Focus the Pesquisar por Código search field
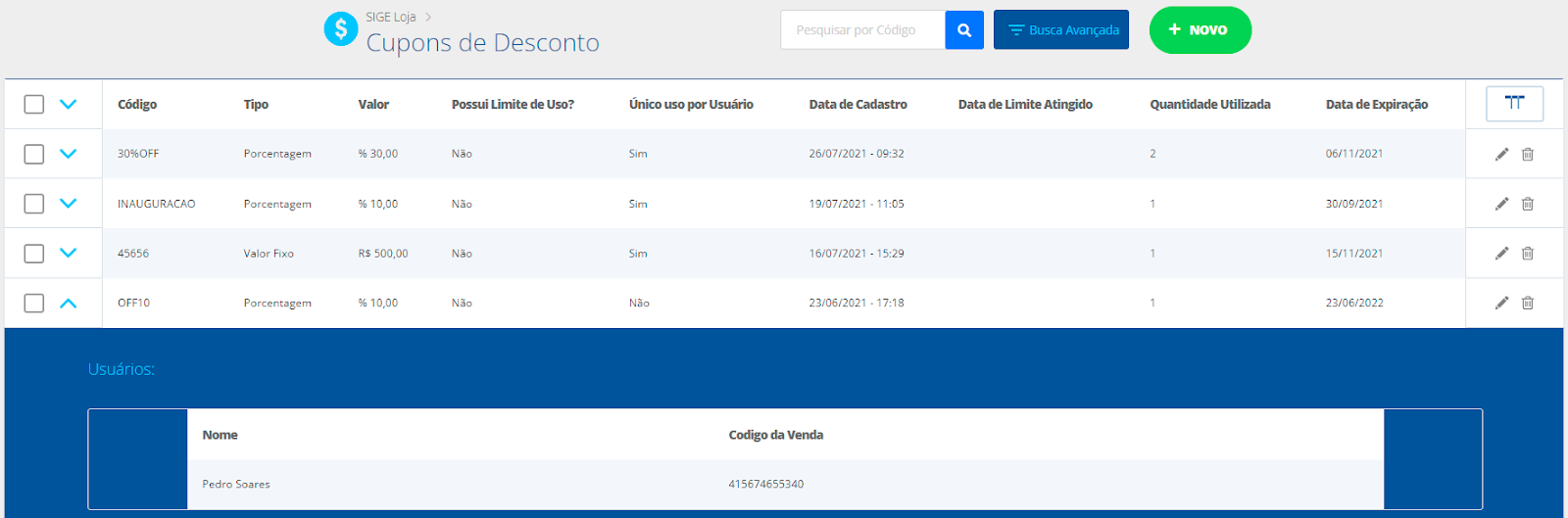The width and height of the screenshot is (1568, 518). click(x=863, y=30)
